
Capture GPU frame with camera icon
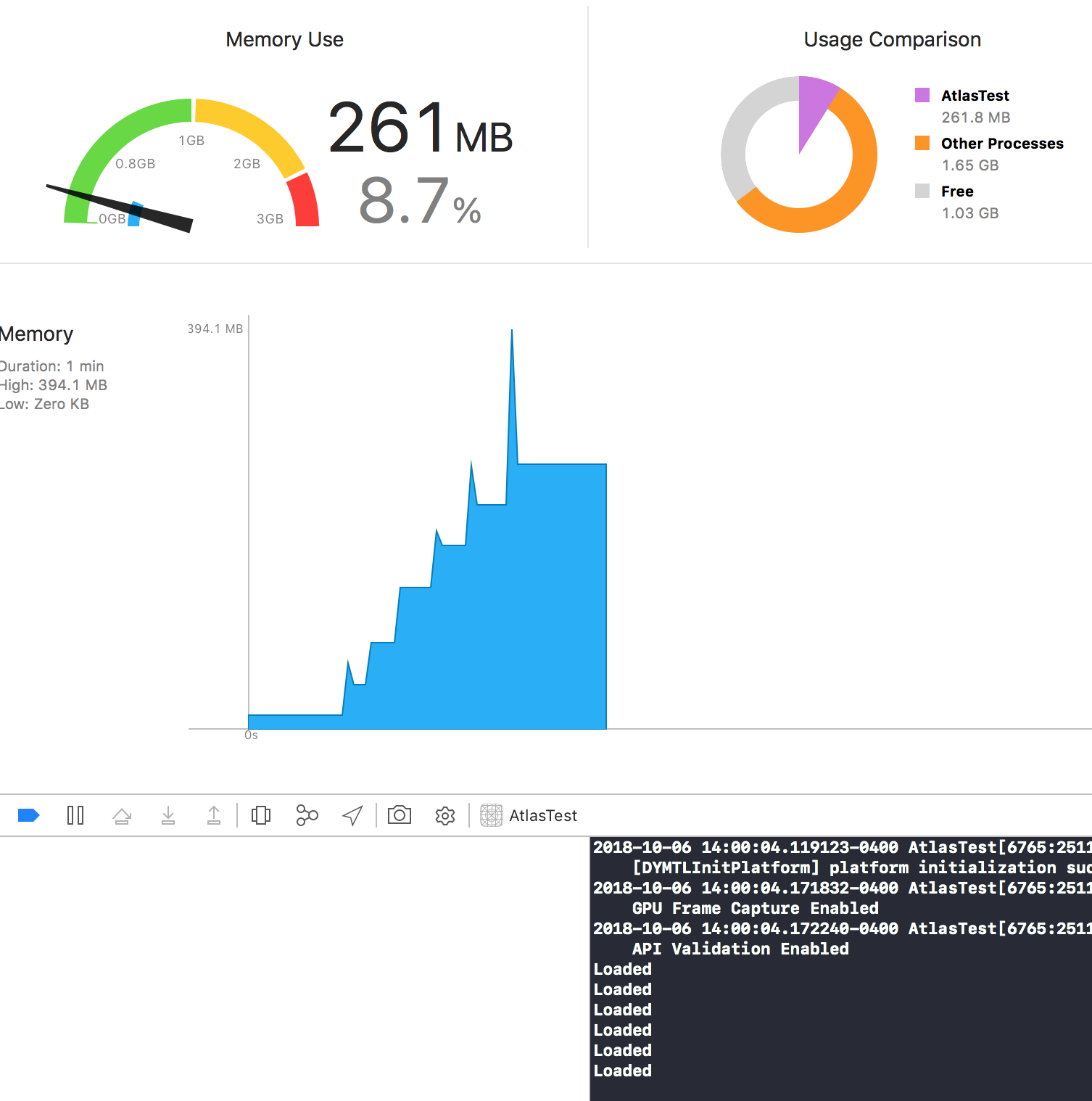400,815
